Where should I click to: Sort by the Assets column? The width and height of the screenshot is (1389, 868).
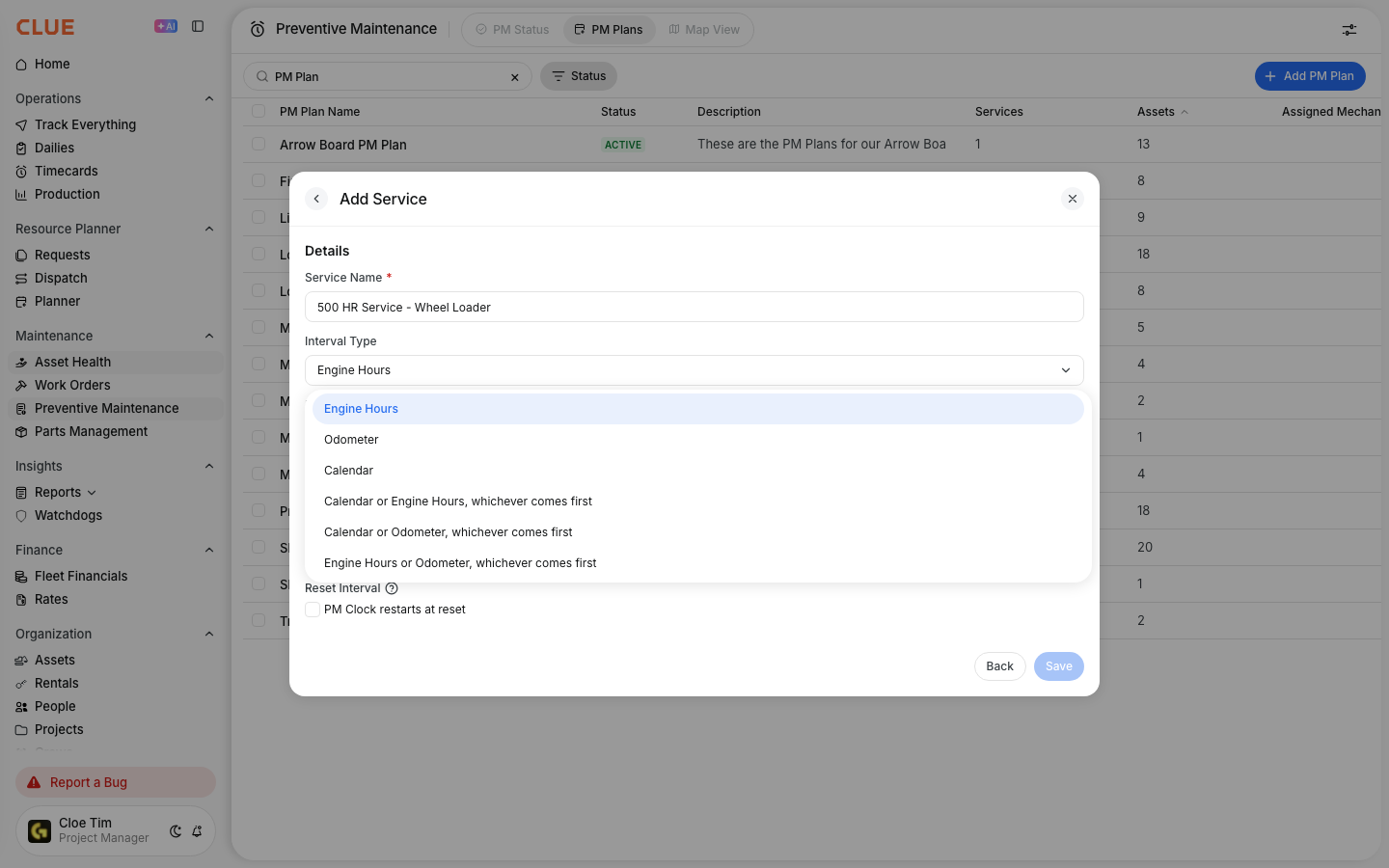1162,112
